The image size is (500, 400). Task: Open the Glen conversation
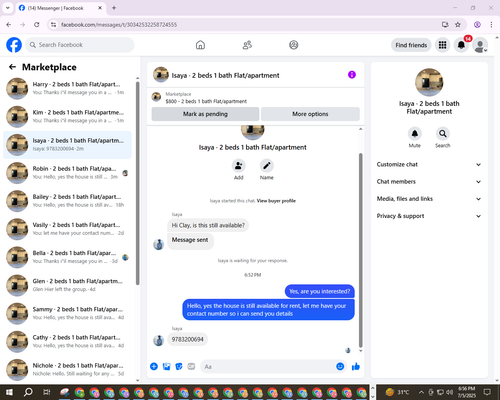pos(68,285)
